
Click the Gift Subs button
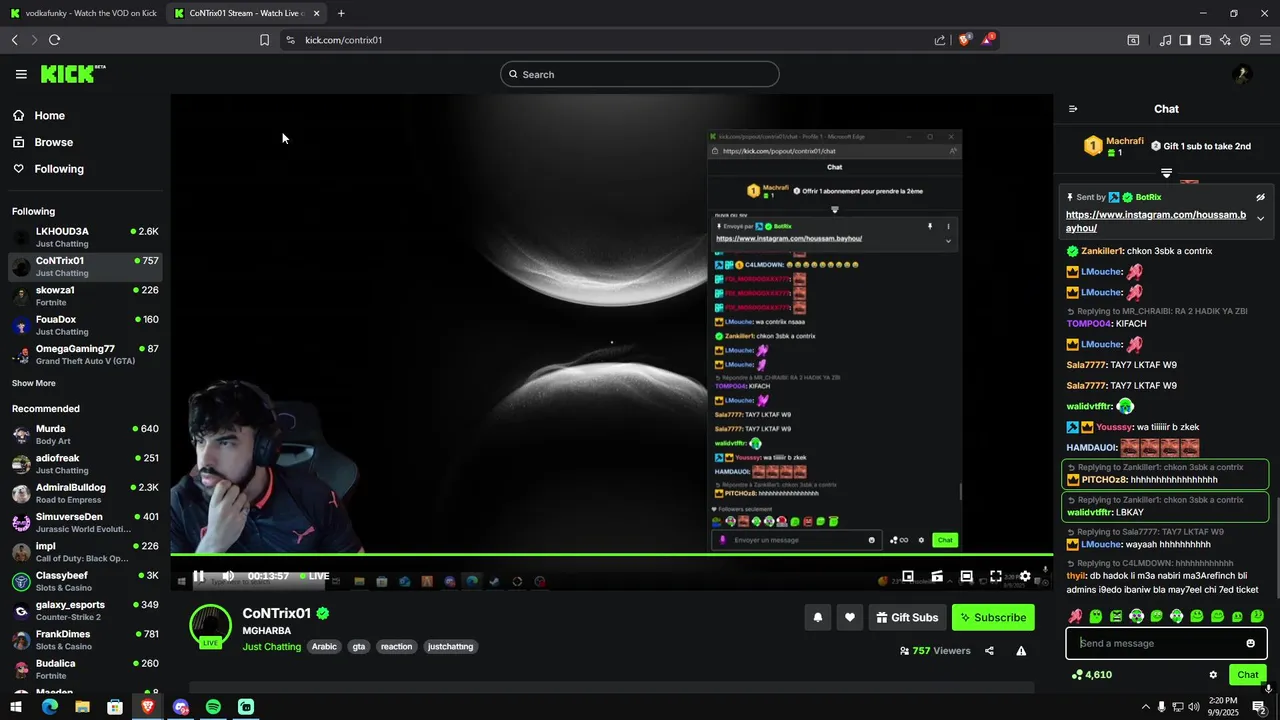click(x=907, y=617)
